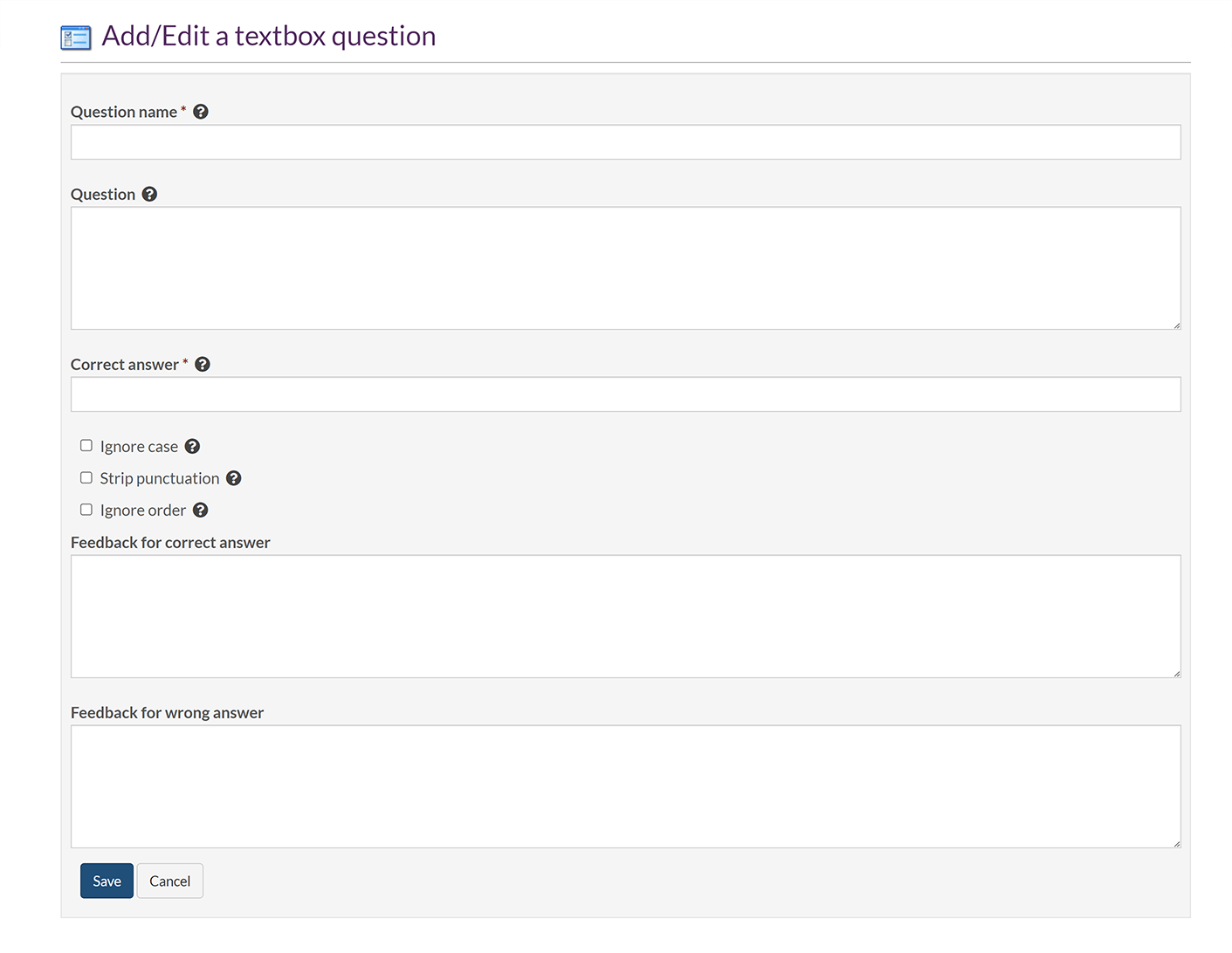Cancel the textbox question form
This screenshot has height=953, width=1232.
pyautogui.click(x=169, y=881)
